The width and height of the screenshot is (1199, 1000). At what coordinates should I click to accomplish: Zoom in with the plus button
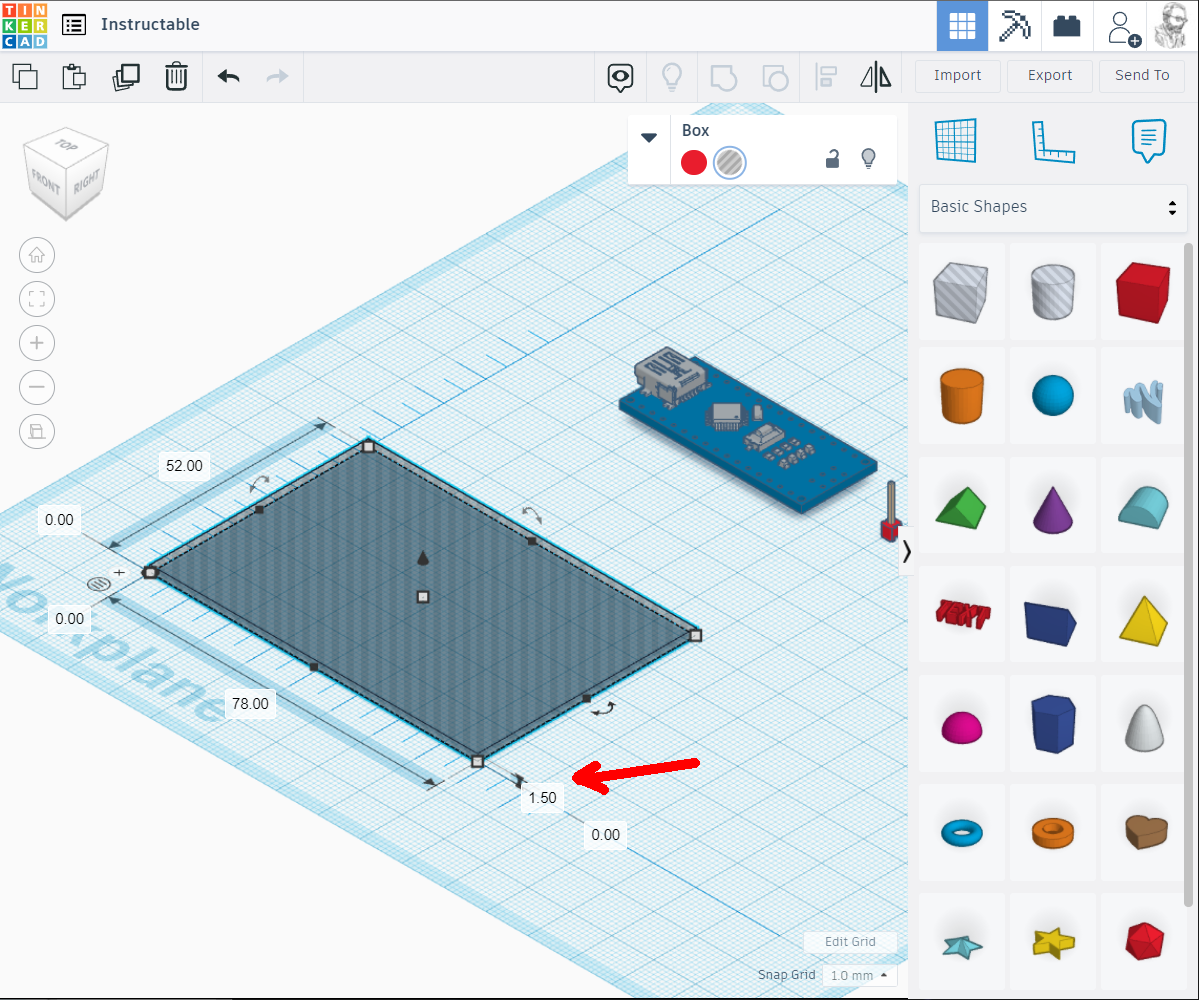pyautogui.click(x=37, y=343)
